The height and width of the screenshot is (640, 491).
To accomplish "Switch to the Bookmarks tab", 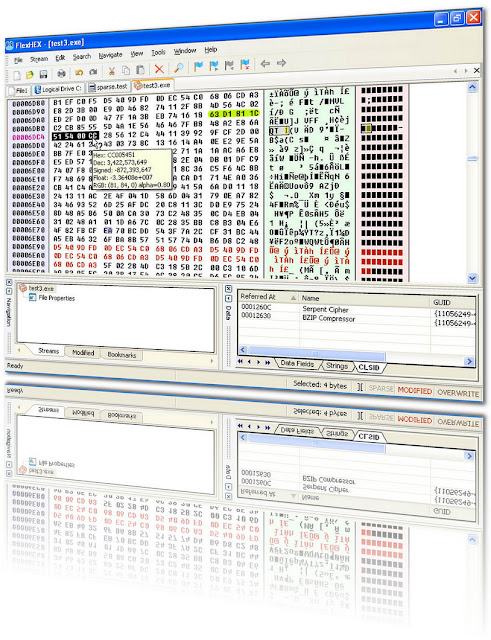I will 122,355.
